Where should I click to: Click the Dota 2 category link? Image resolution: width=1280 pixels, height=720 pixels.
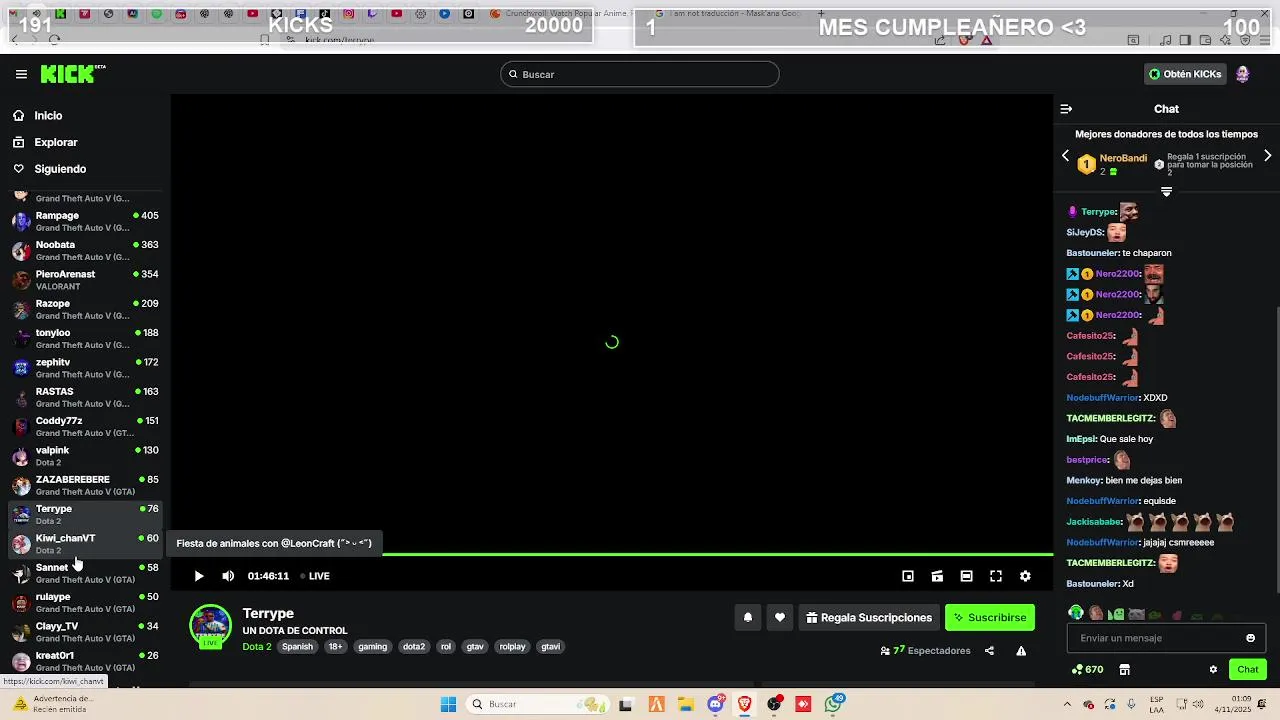(x=257, y=647)
